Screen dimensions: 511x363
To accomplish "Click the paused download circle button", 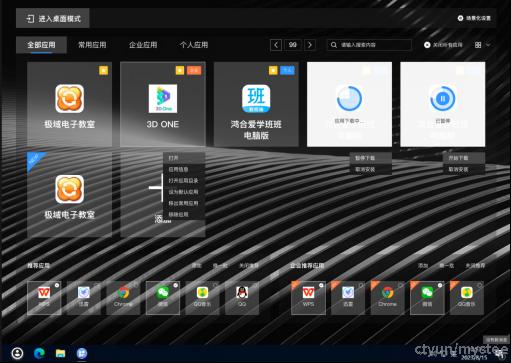I will [442, 99].
